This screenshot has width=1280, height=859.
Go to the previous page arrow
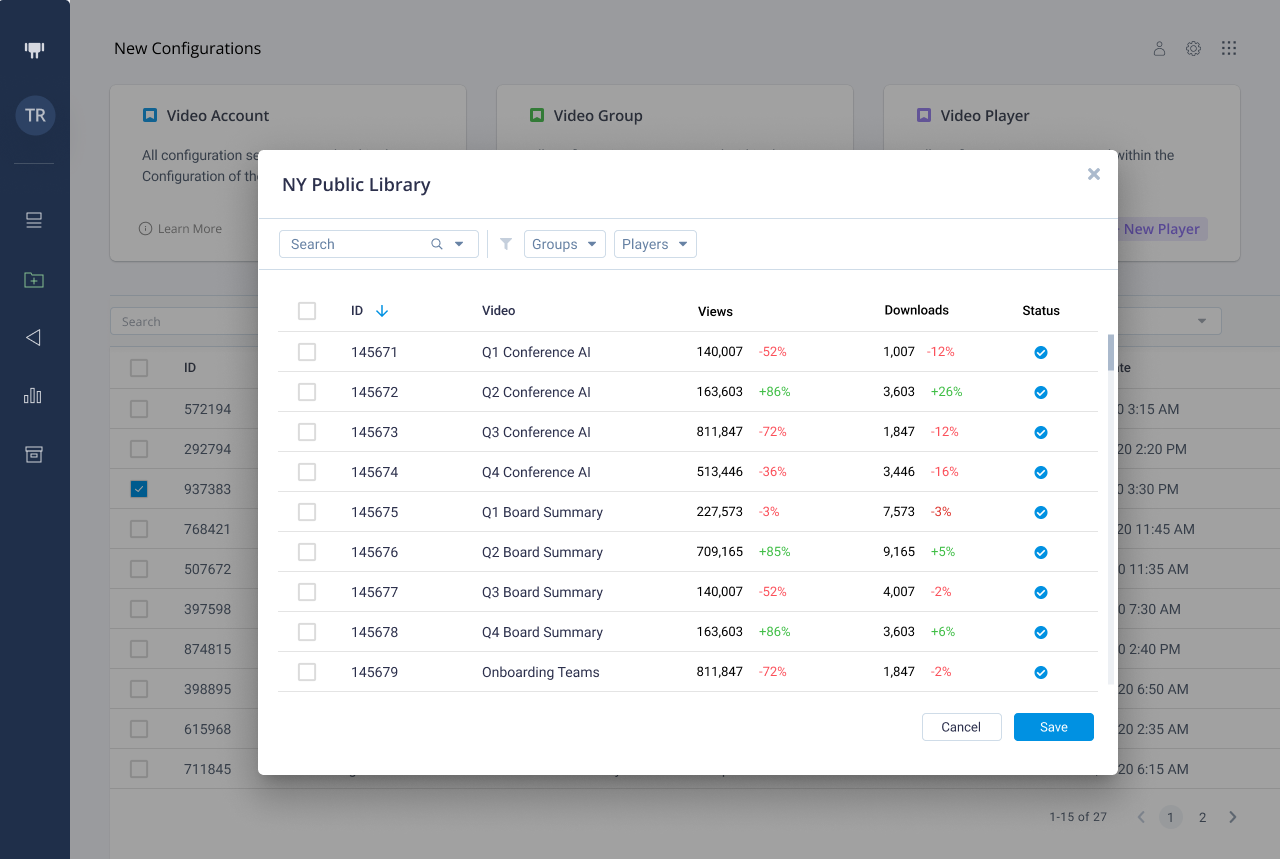tap(1141, 817)
